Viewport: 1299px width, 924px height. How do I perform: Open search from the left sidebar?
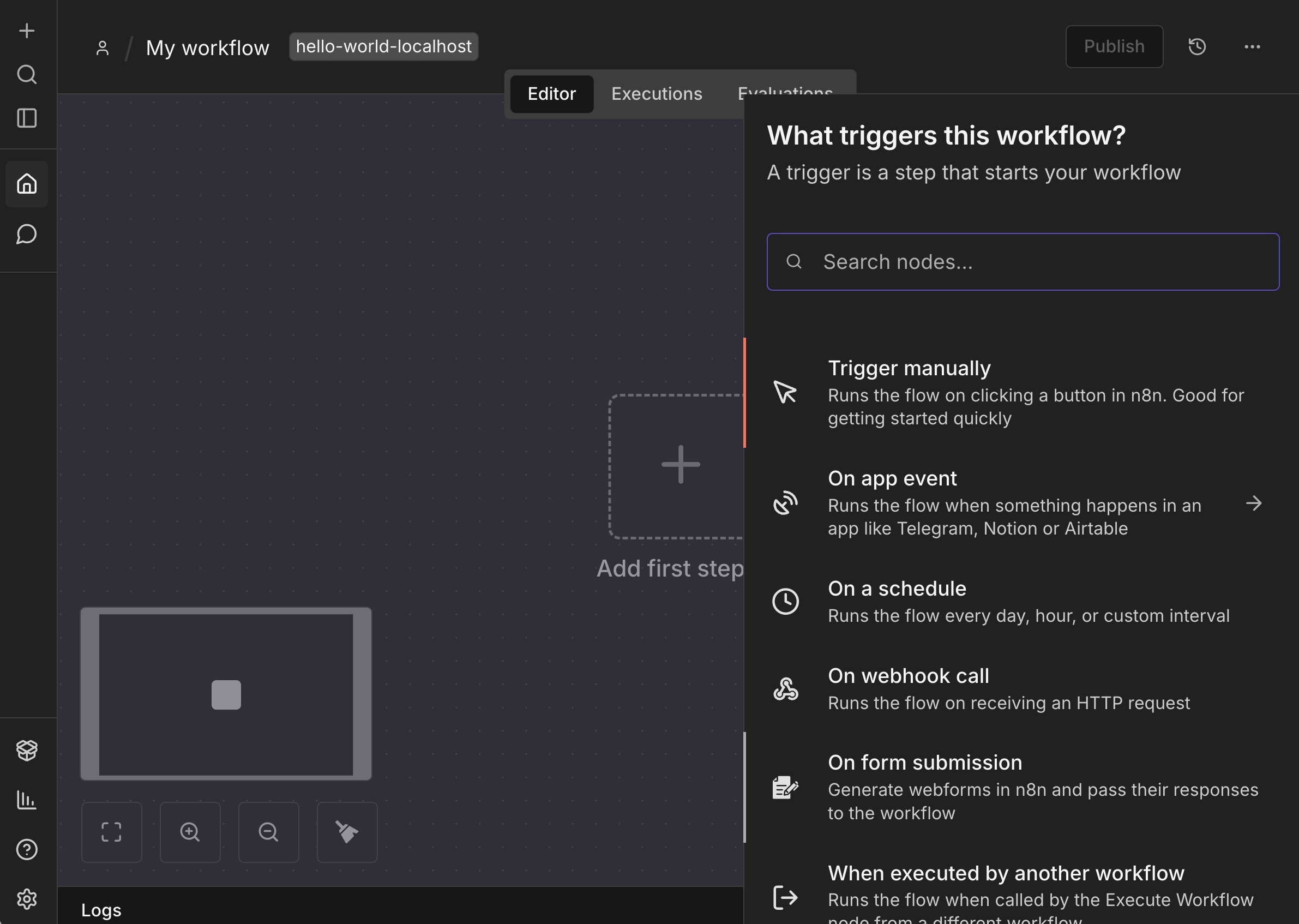point(27,74)
